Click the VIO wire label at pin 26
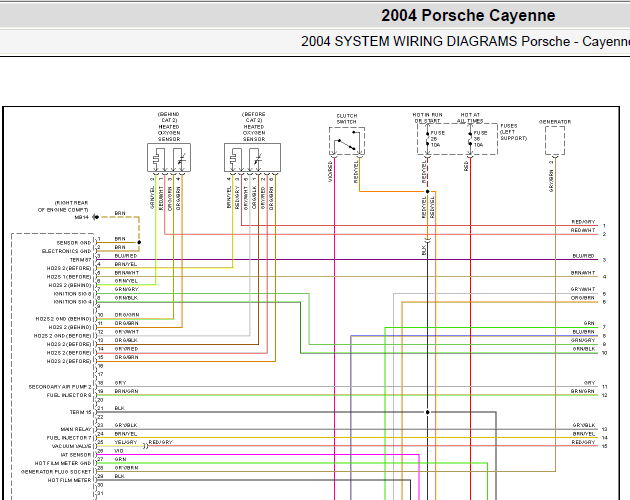 pos(119,451)
